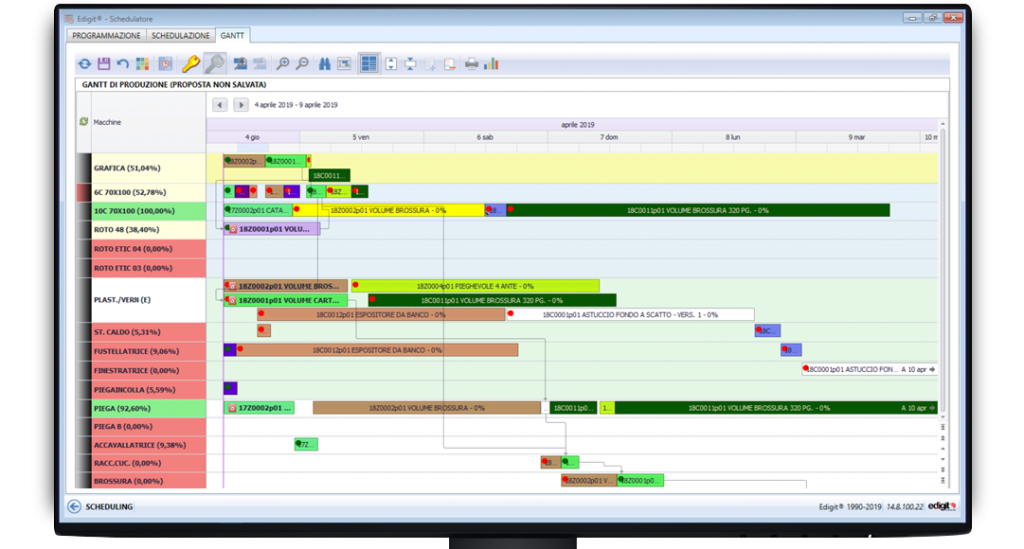Toggle the gray key toolbar button
The height and width of the screenshot is (549, 1024).
214,64
